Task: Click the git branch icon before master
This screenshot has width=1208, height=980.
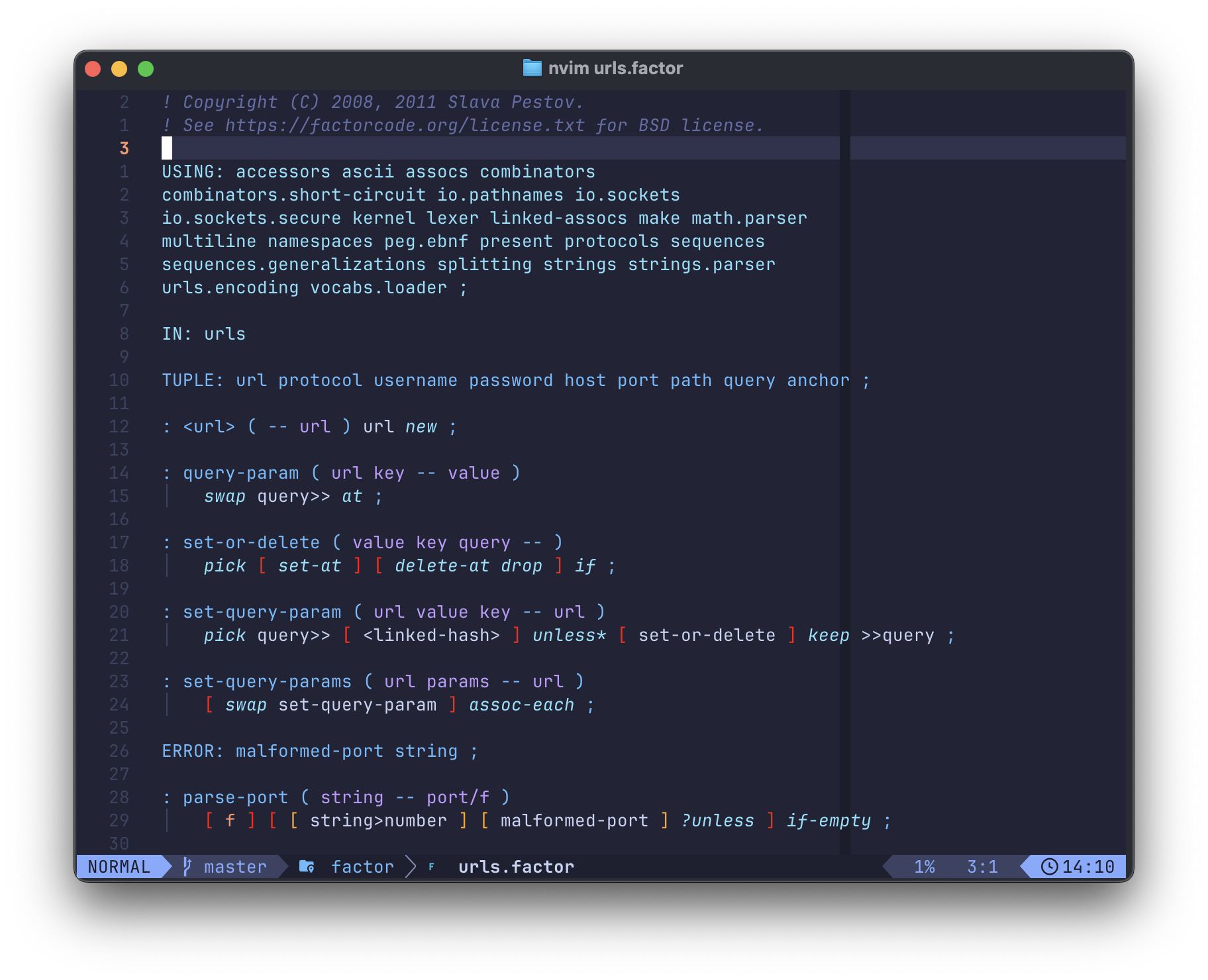Action: point(187,866)
